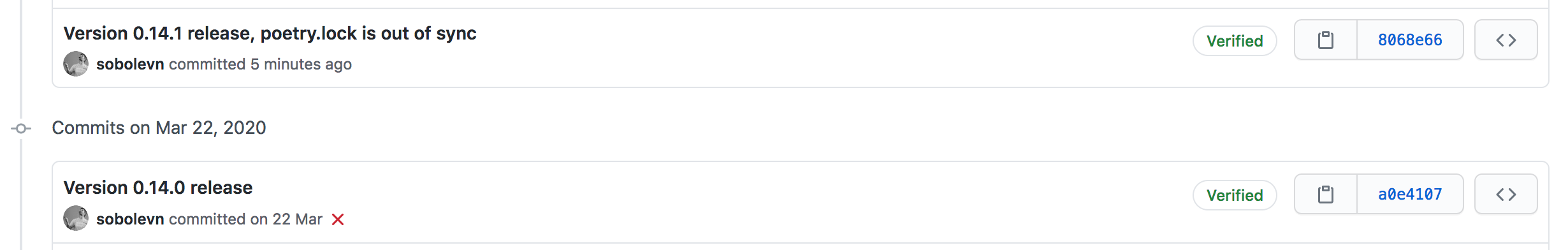Show Verified signature details for the 0.14.1 commit

pyautogui.click(x=1235, y=41)
